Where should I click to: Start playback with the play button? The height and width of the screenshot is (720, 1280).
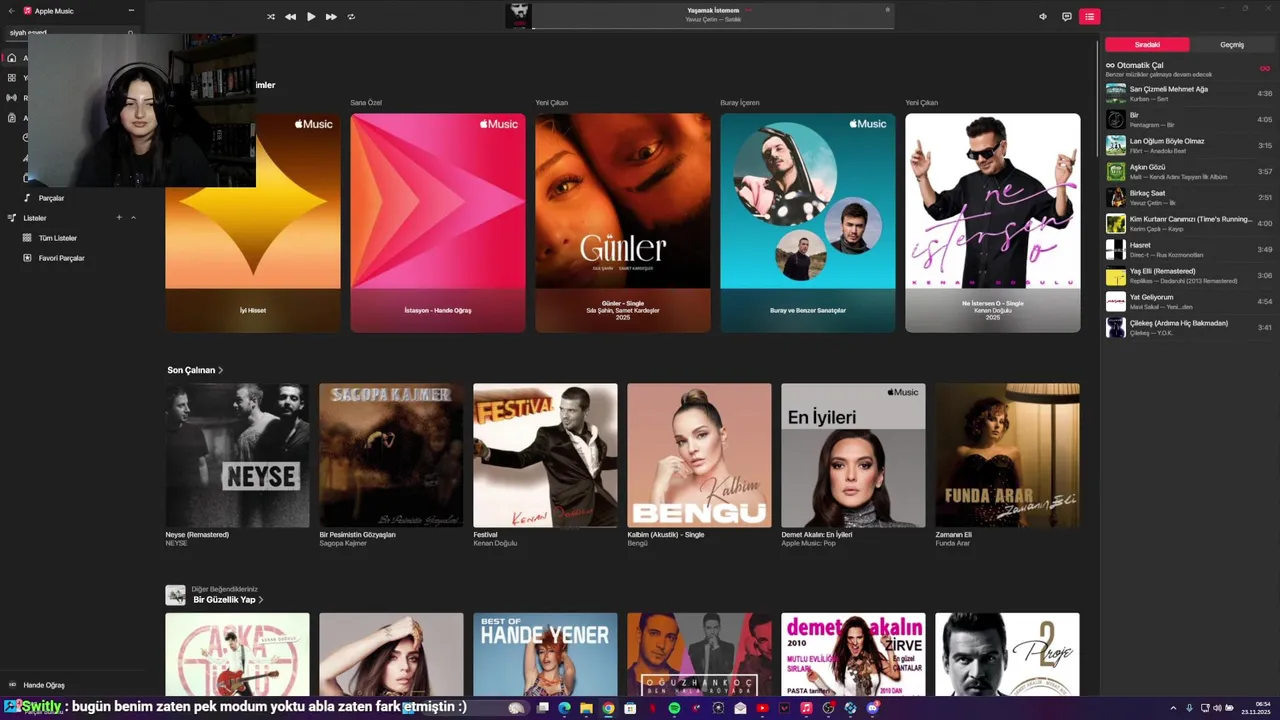tap(311, 17)
